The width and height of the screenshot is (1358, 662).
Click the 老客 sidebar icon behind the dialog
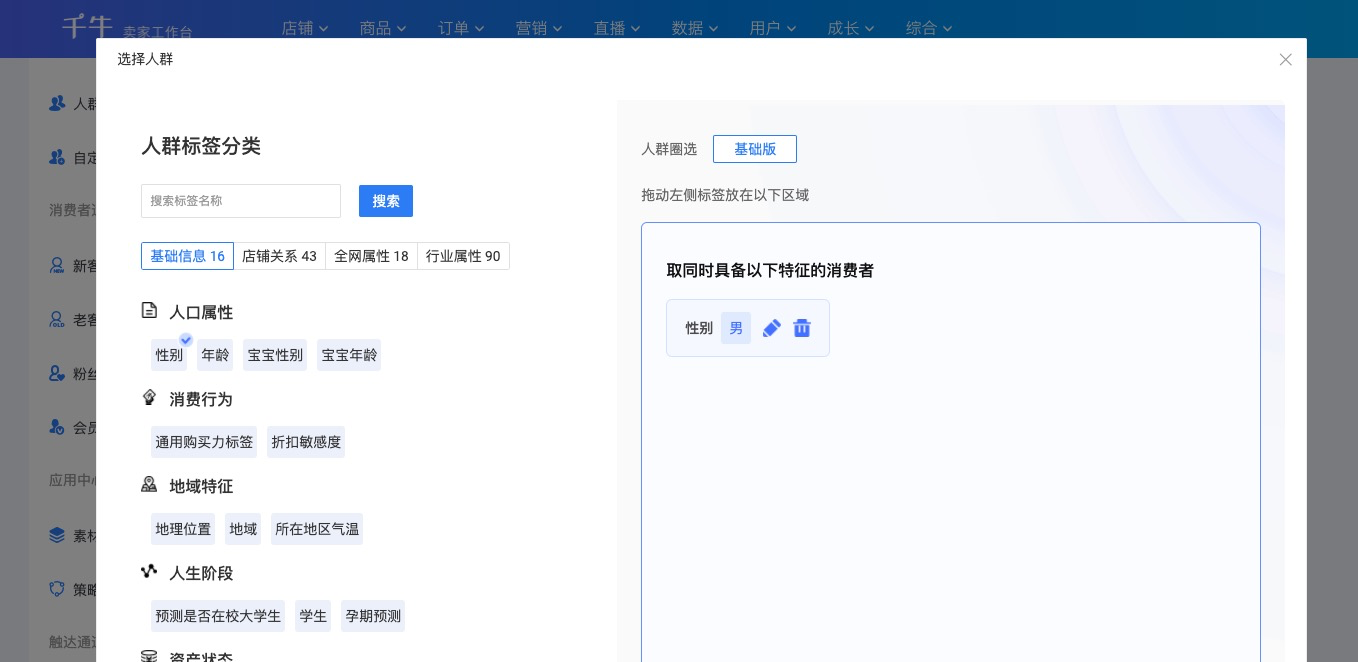tap(57, 320)
